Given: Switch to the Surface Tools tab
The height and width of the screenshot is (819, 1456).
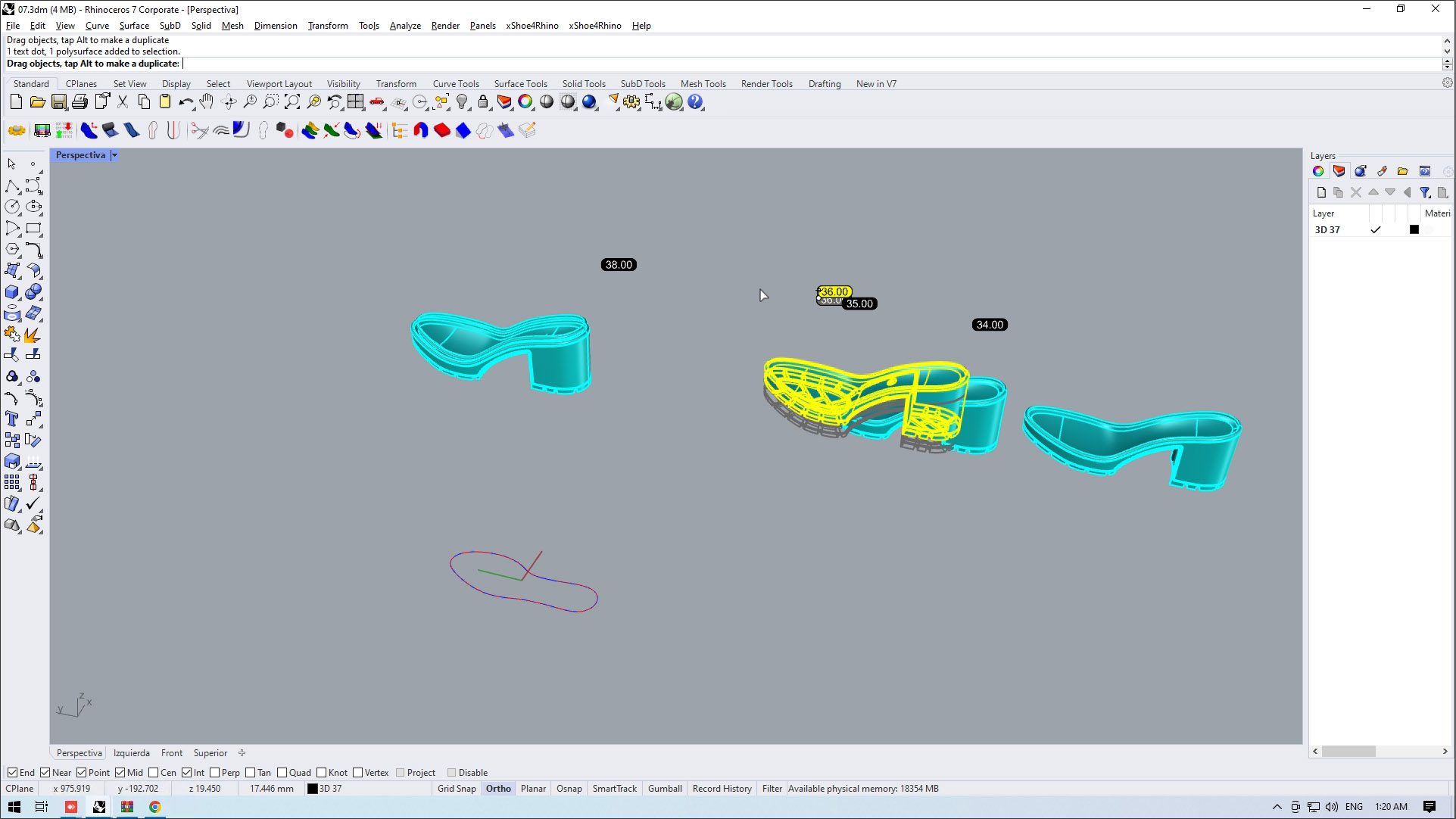Looking at the screenshot, I should pyautogui.click(x=520, y=84).
